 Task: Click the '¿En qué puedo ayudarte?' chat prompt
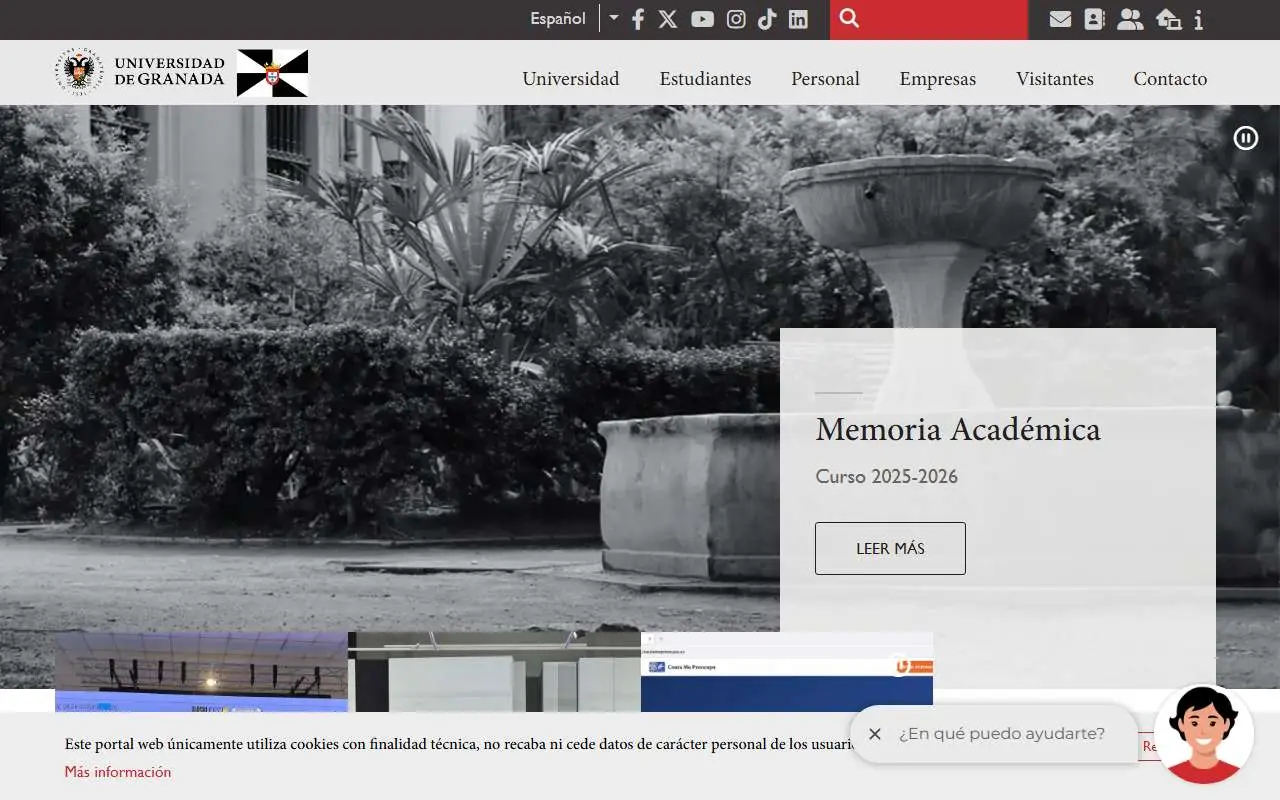(x=1002, y=734)
